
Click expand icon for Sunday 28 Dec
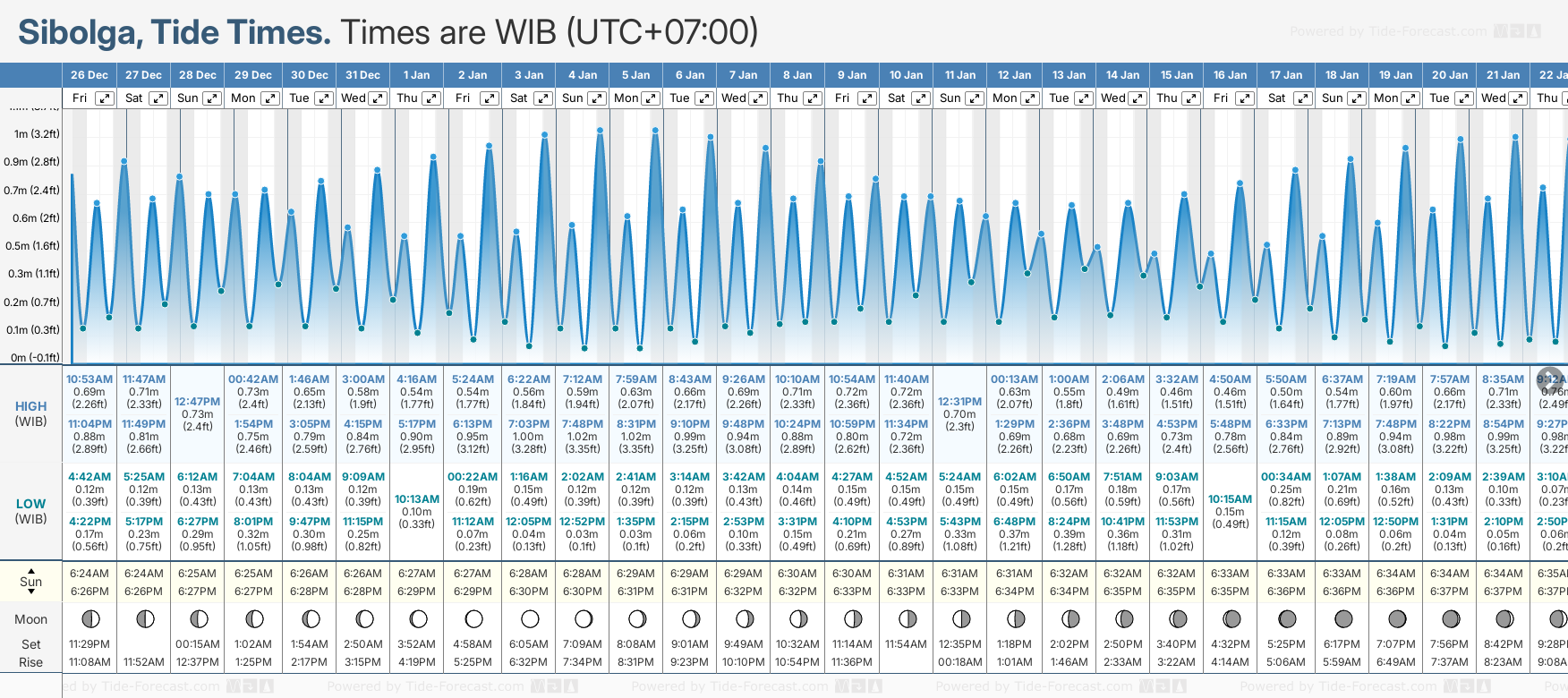tap(212, 98)
